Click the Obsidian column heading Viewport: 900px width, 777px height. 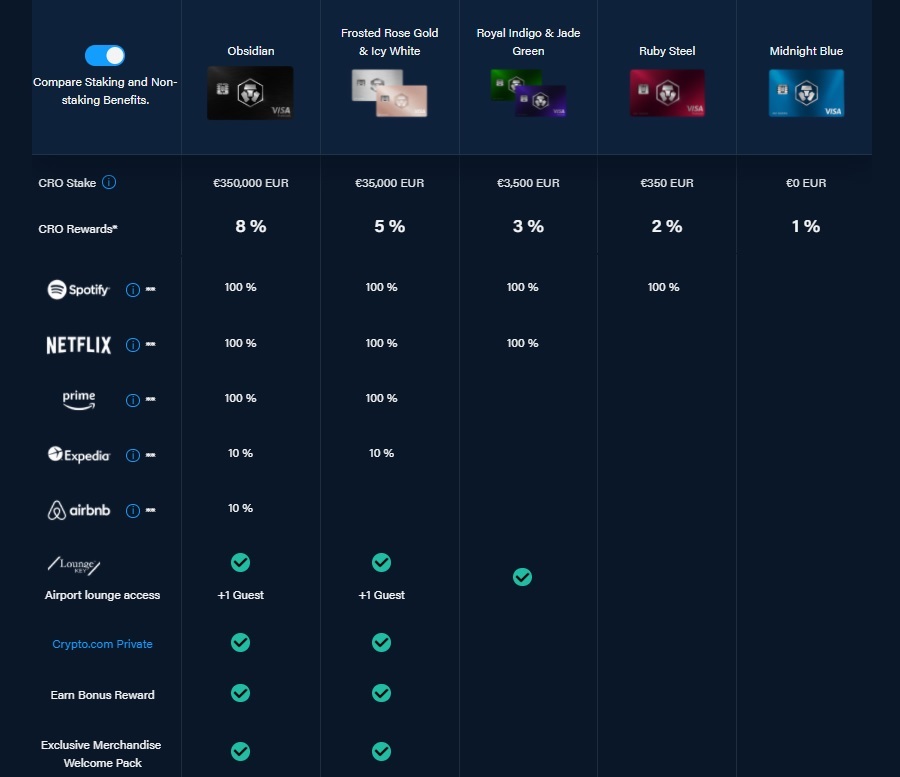(x=251, y=51)
